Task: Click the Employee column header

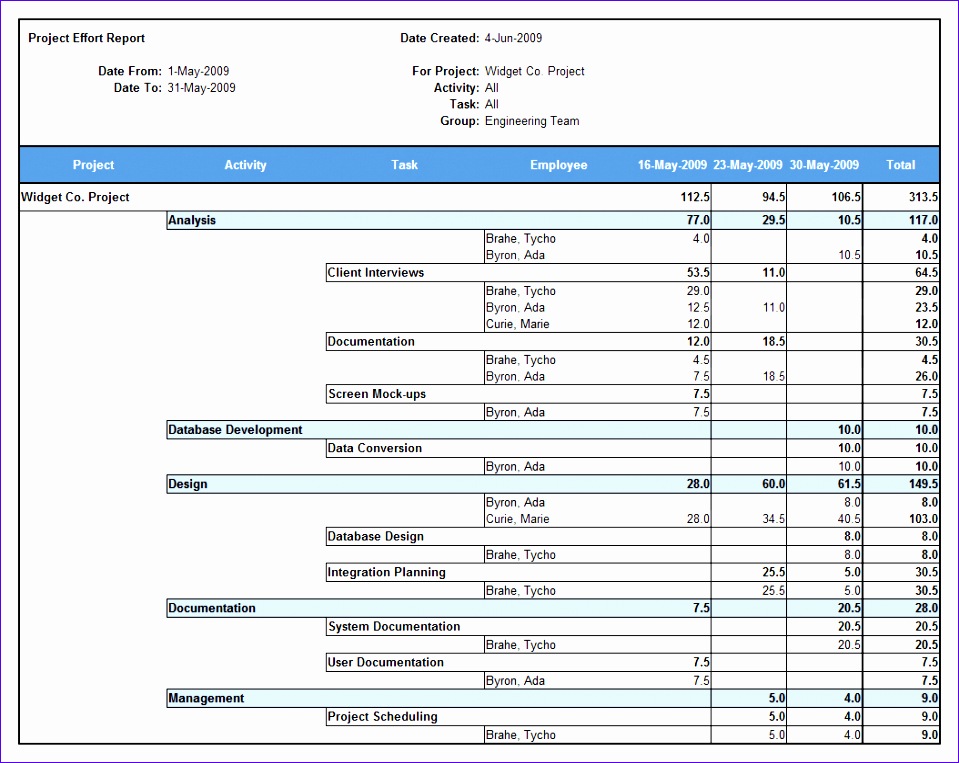Action: [x=558, y=165]
